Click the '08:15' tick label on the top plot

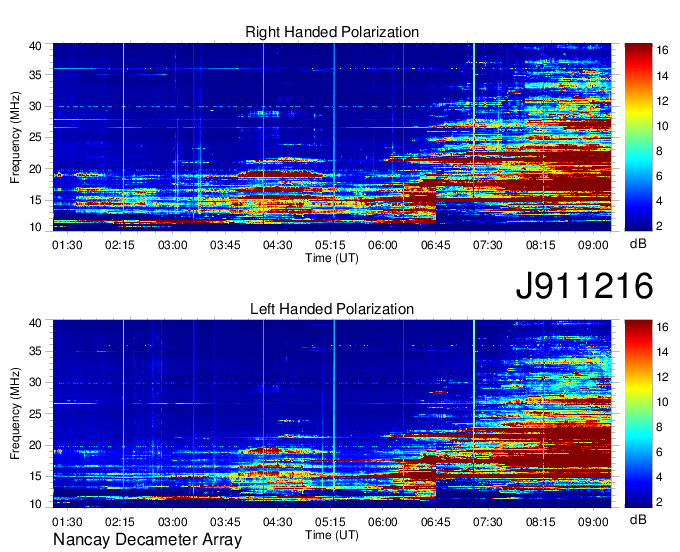point(540,245)
